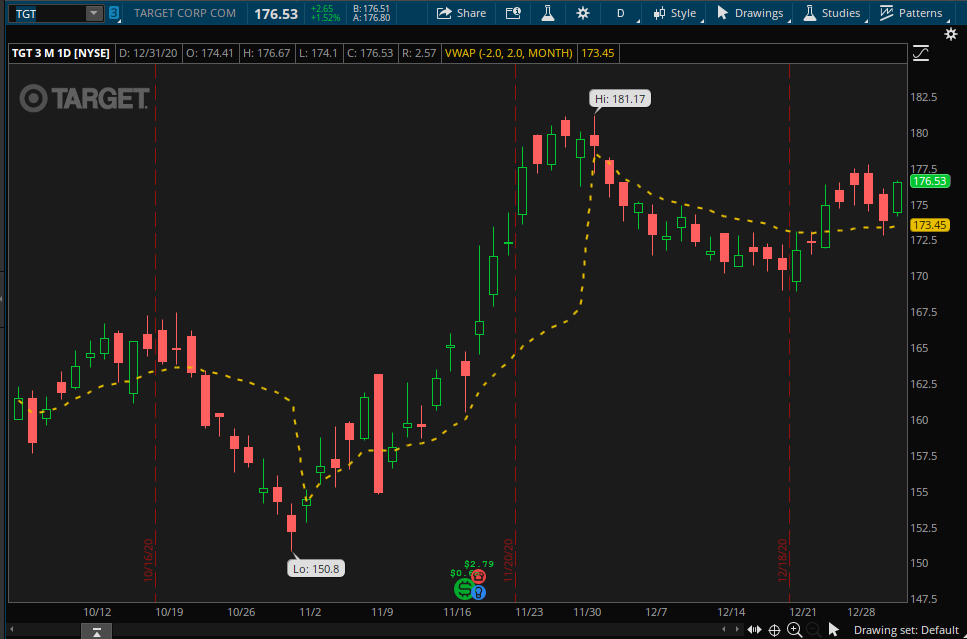Click the green 176.53 price axis label

click(930, 181)
